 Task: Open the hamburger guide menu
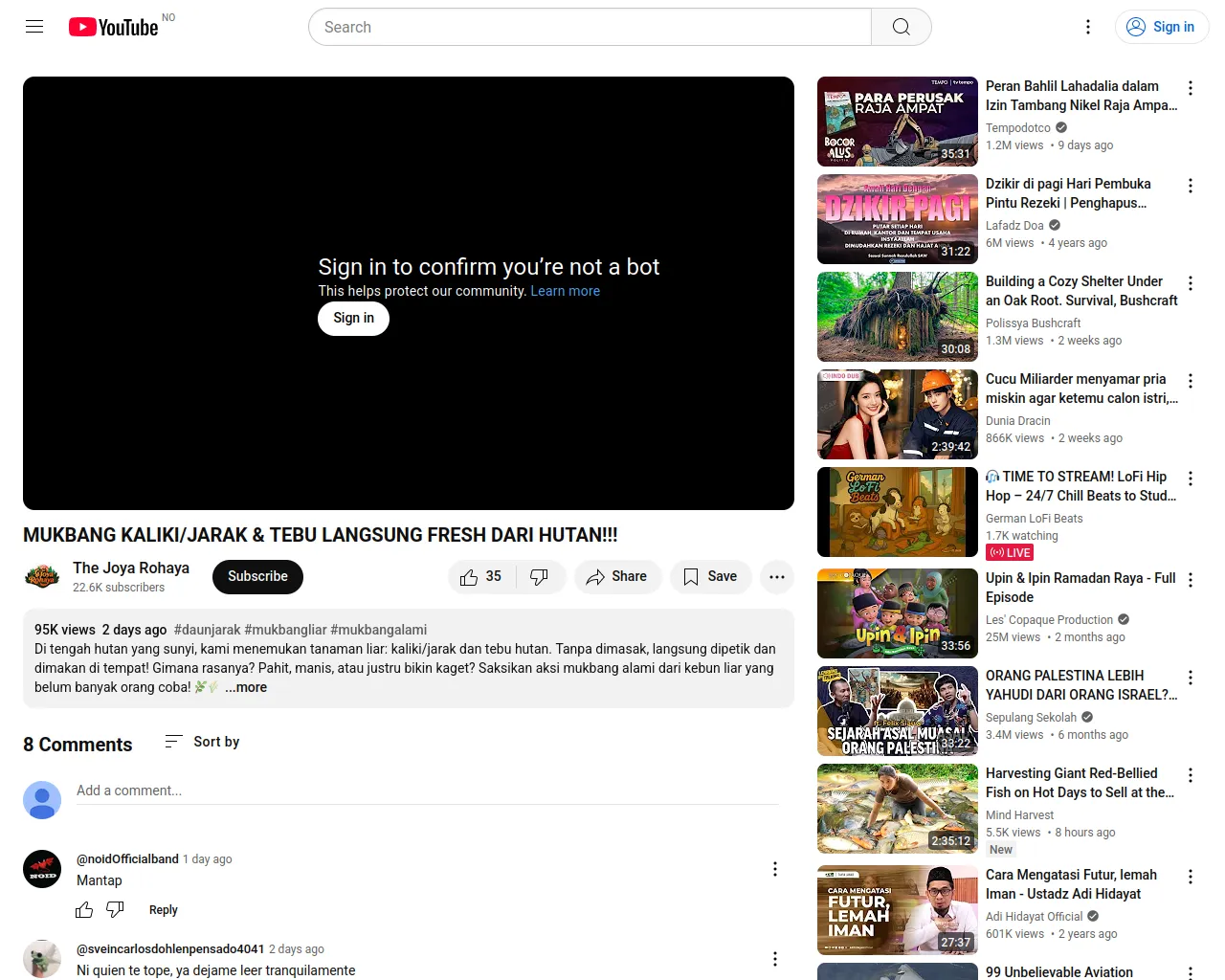point(34,27)
